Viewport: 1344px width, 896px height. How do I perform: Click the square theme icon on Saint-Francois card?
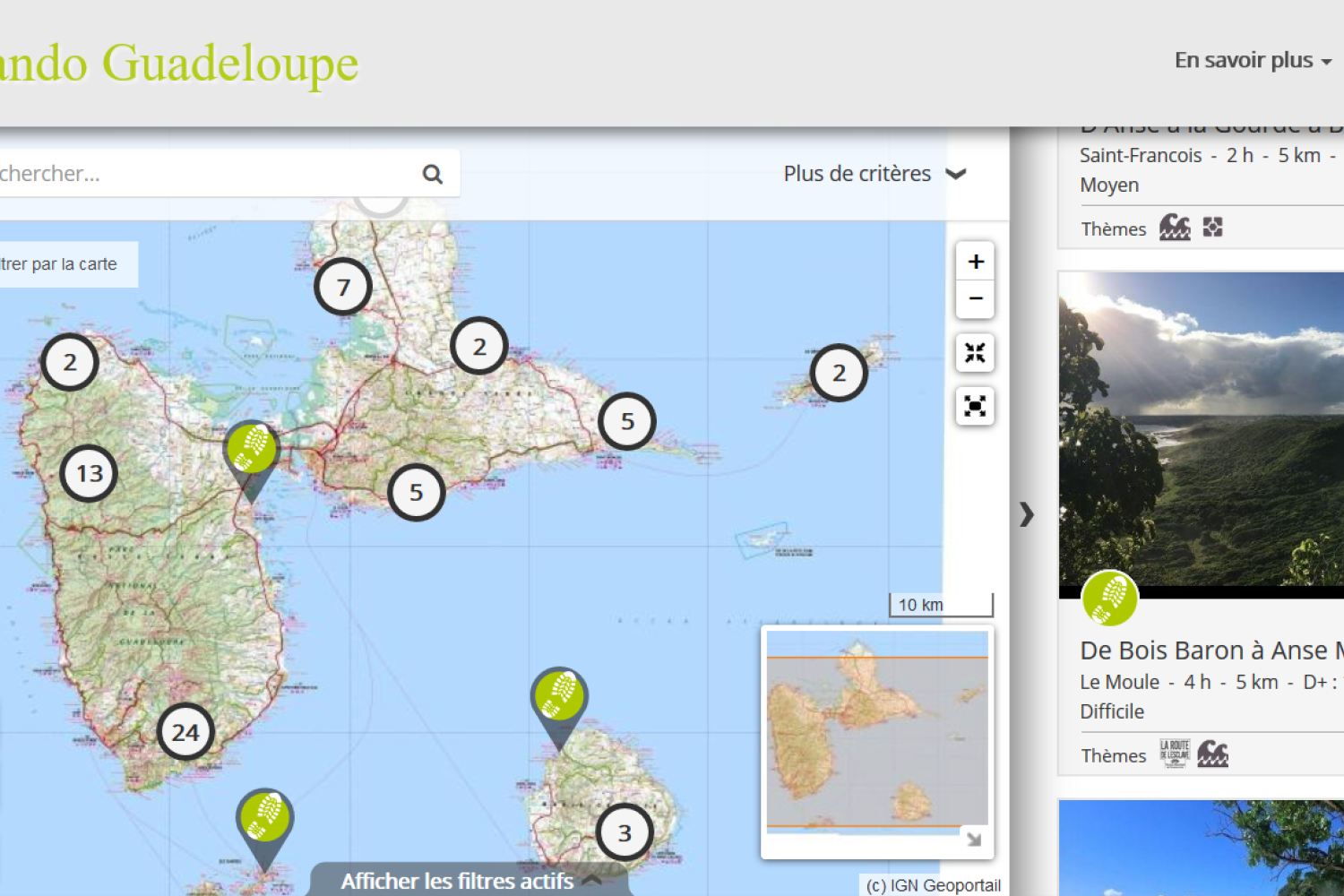pos(1212,228)
